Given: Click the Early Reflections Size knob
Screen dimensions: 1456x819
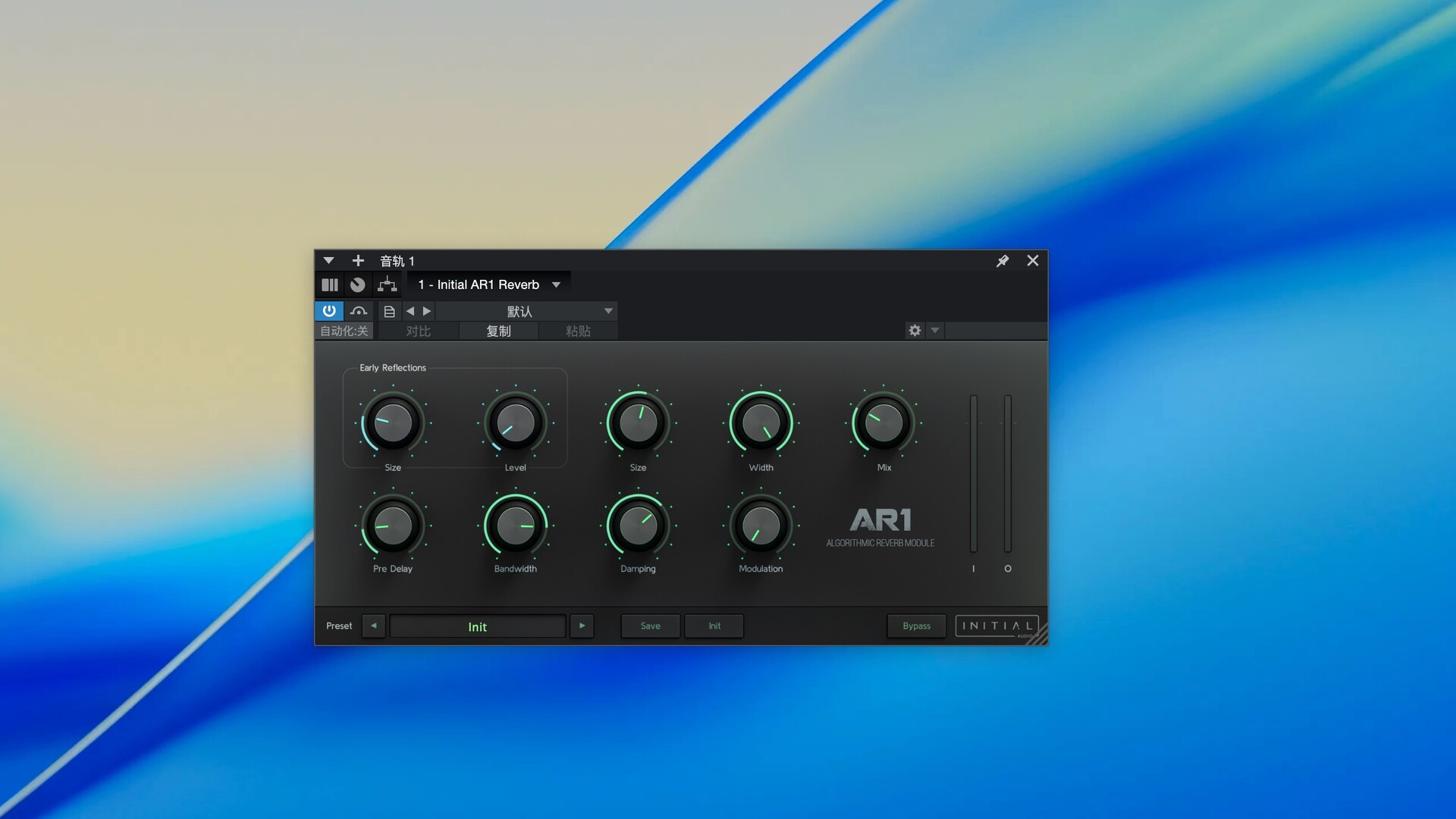Looking at the screenshot, I should (393, 422).
